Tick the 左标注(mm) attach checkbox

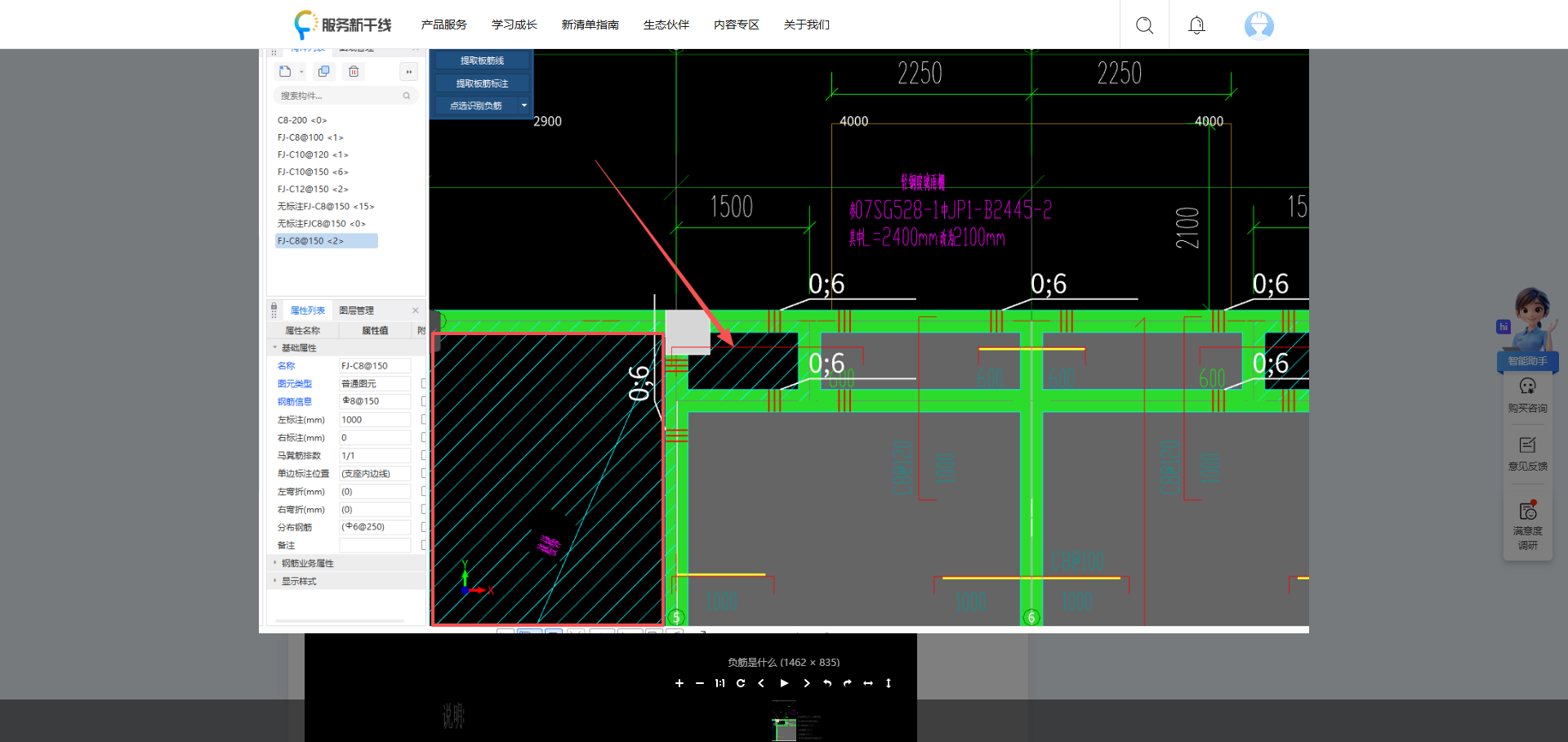pyautogui.click(x=424, y=419)
